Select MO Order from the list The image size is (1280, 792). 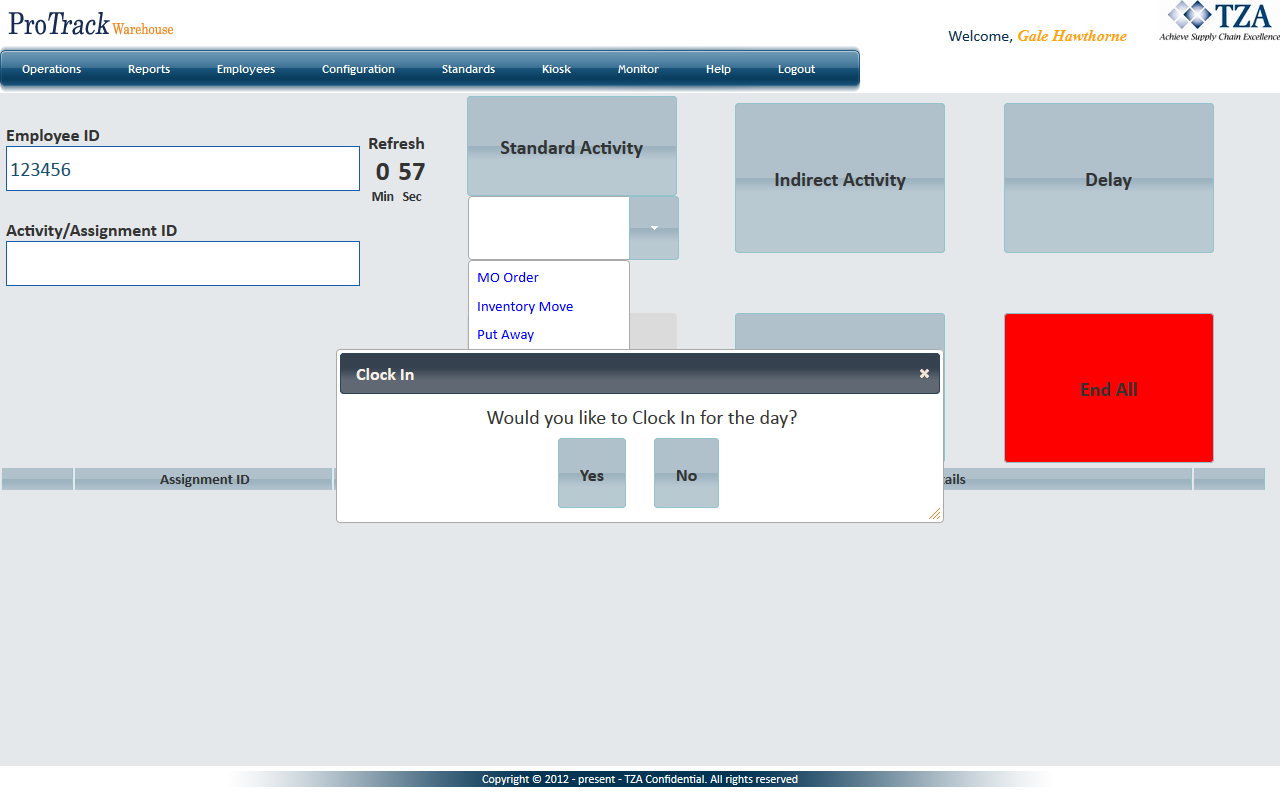coord(508,277)
